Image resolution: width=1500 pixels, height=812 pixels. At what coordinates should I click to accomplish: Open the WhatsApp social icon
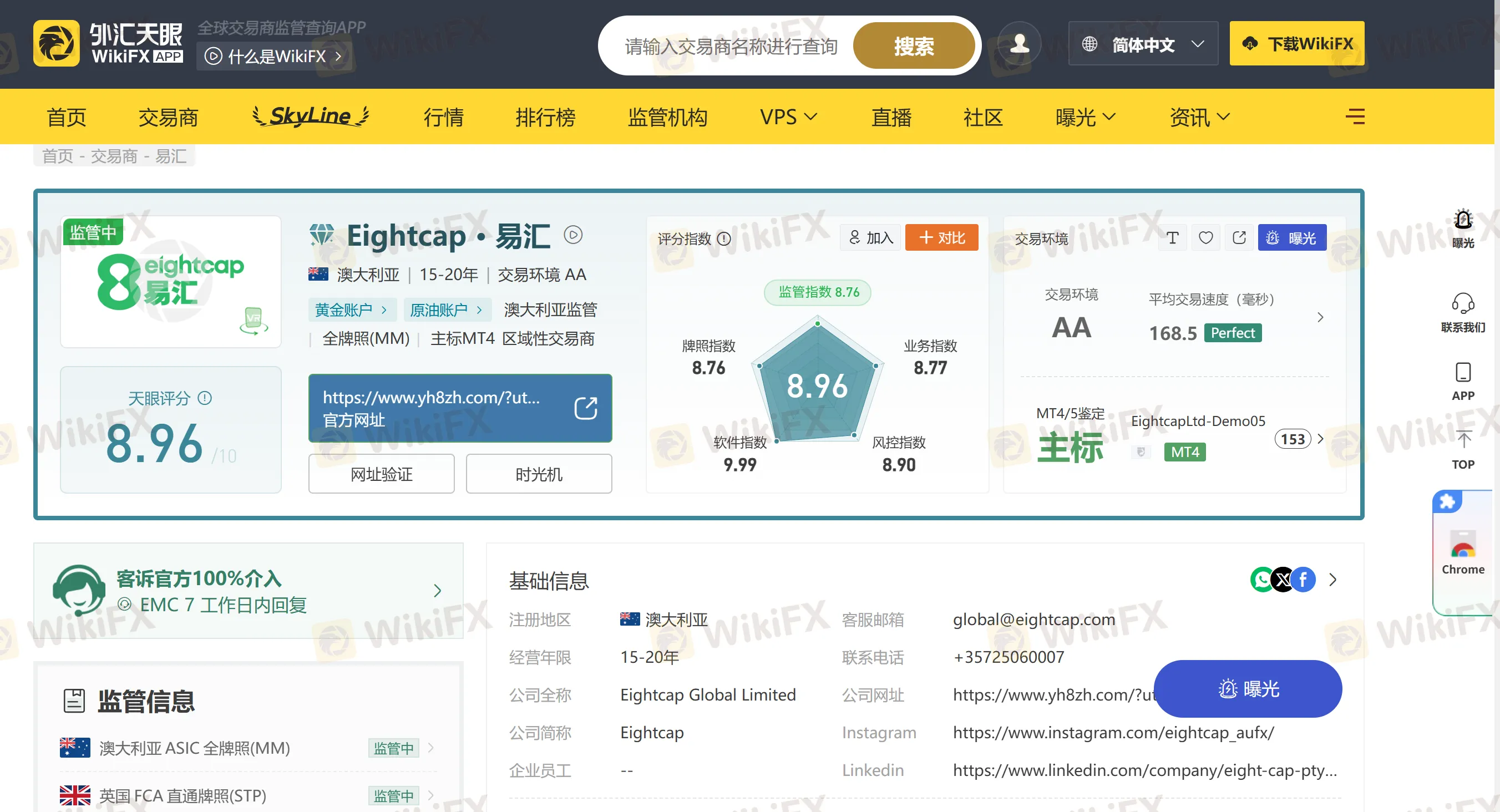[x=1262, y=580]
